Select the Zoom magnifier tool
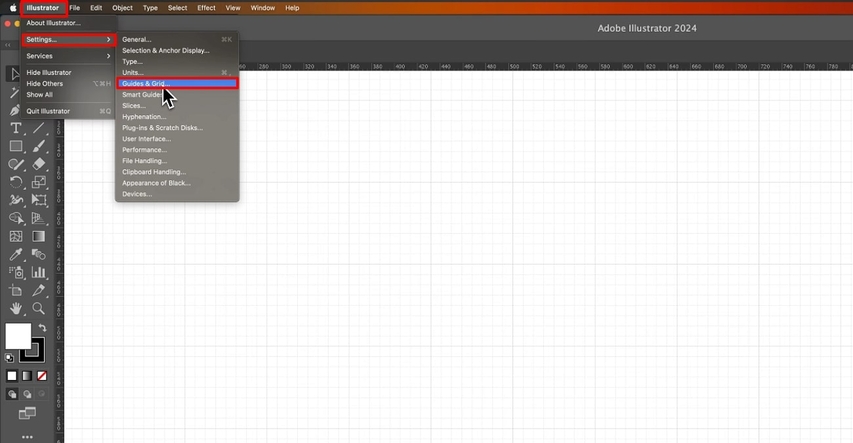The image size is (853, 443). pos(39,308)
